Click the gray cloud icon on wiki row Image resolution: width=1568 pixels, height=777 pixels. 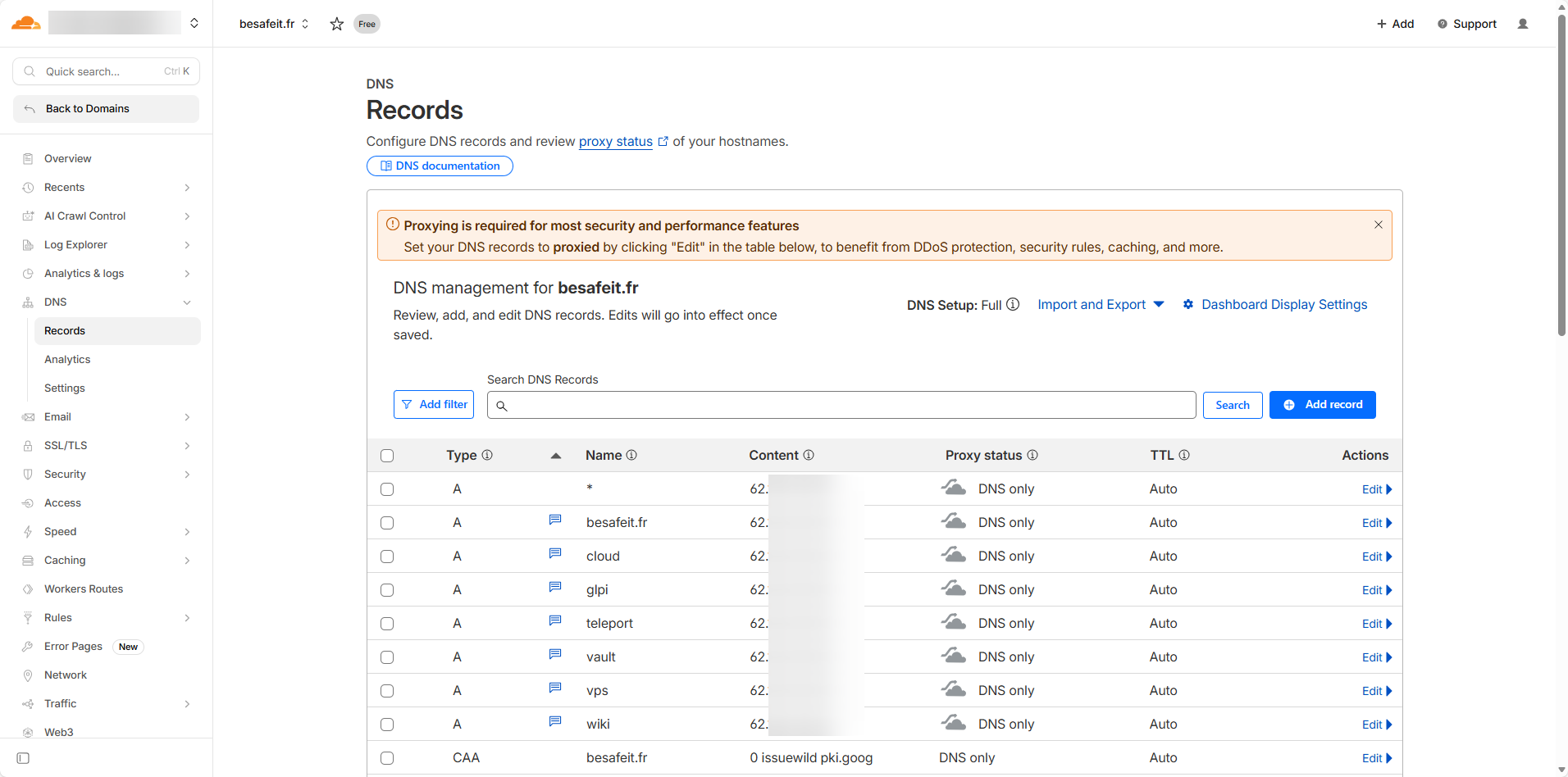pyautogui.click(x=953, y=722)
